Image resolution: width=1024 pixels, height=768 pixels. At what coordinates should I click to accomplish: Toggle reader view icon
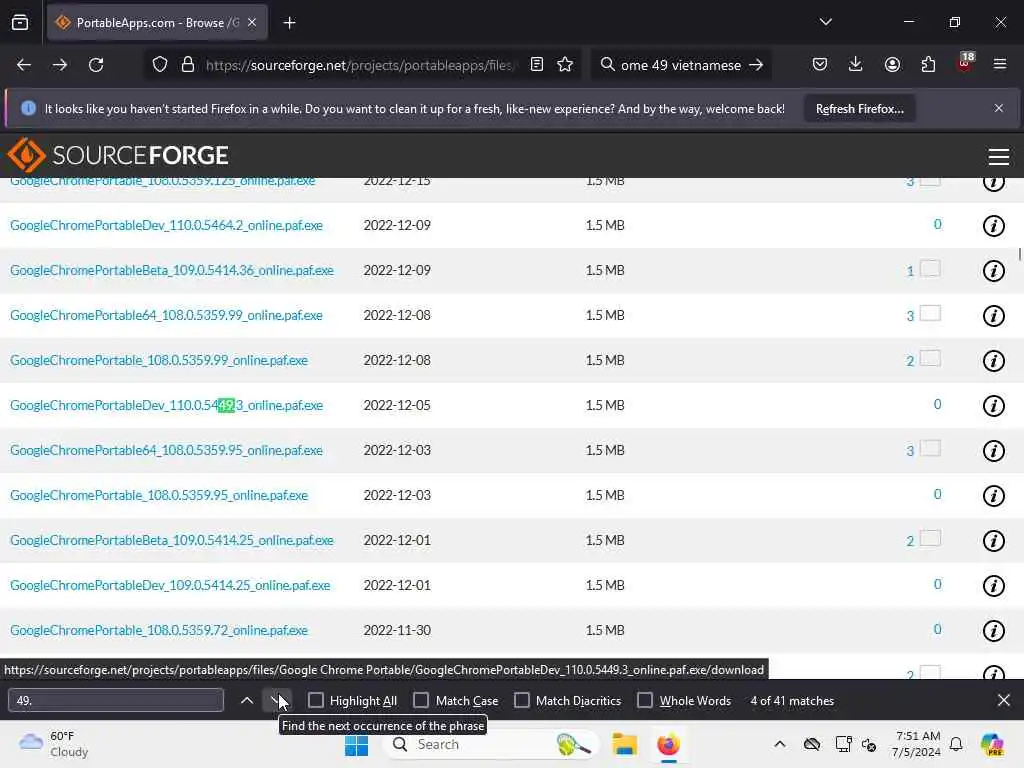537,65
